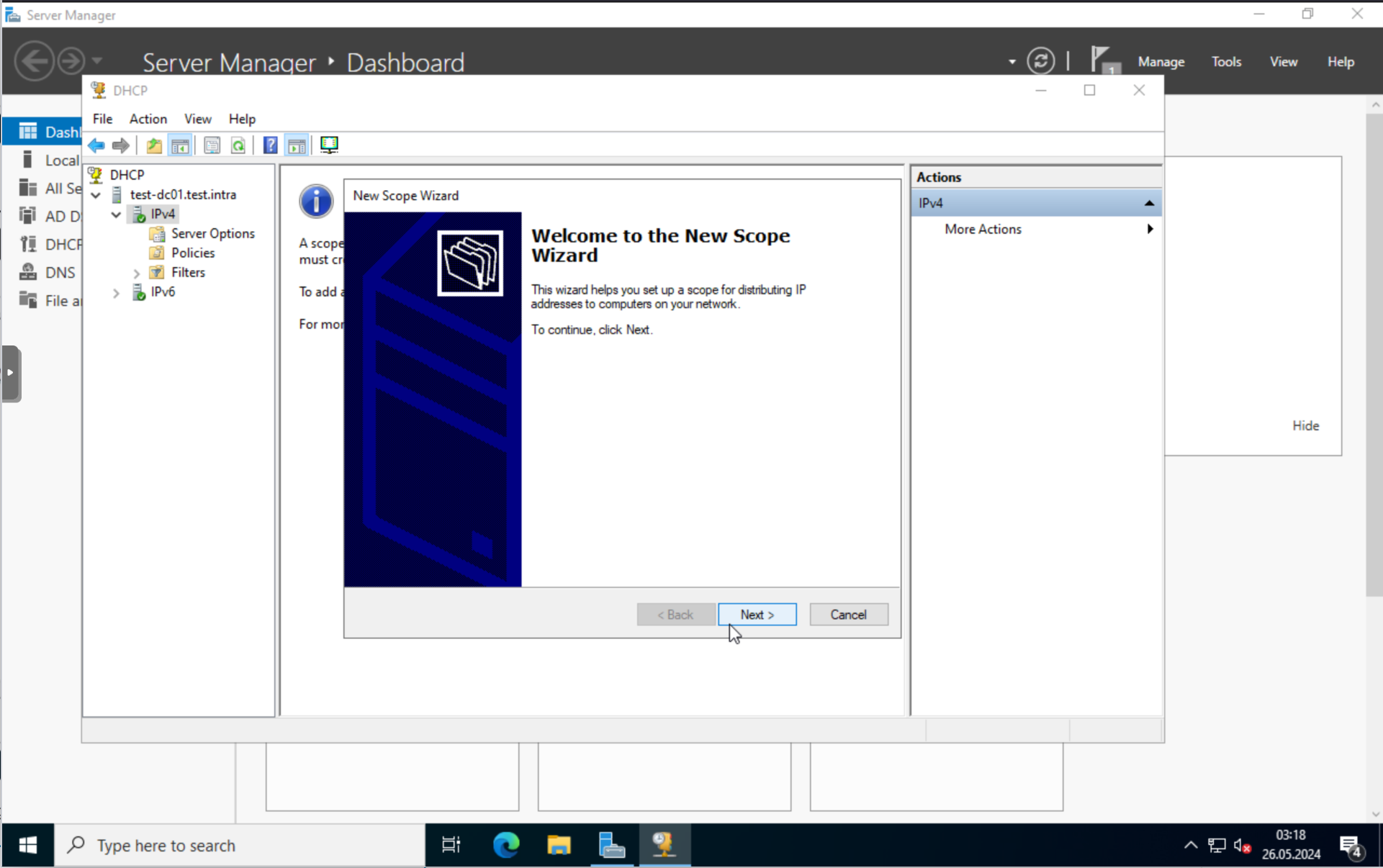1383x868 pixels.
Task: Click the AD DS icon in Server Manager sidebar
Action: point(28,216)
